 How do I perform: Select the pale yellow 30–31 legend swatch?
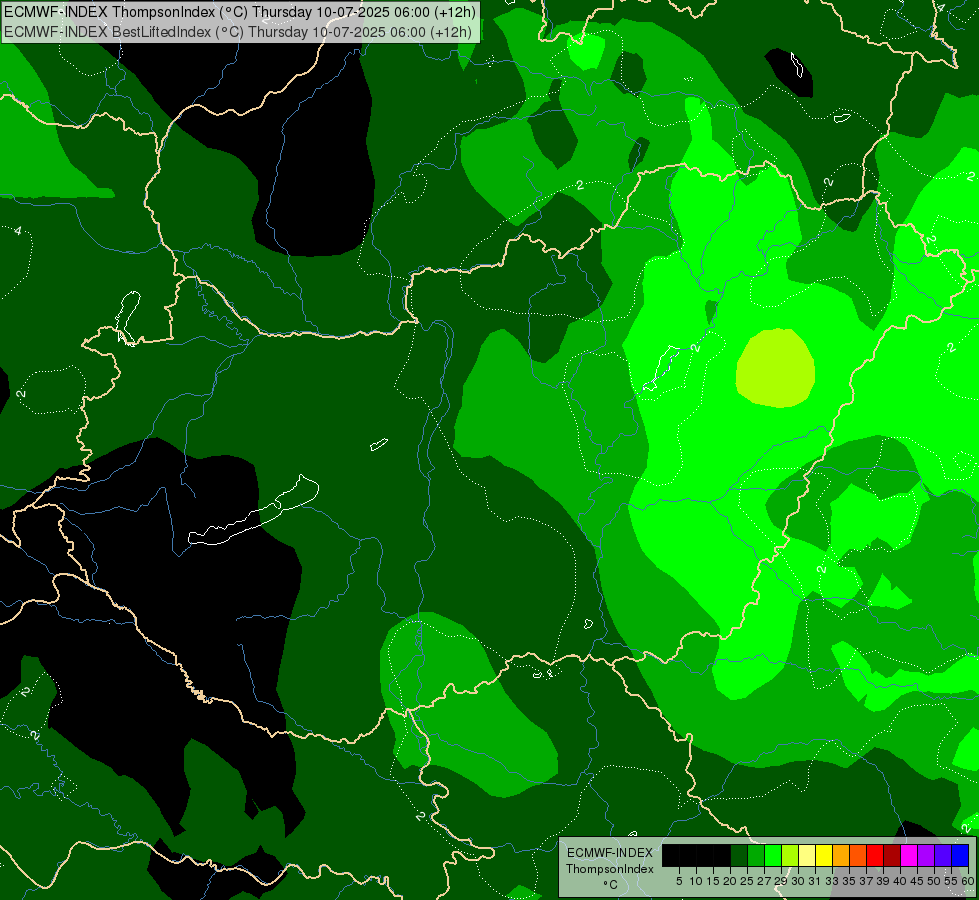click(x=807, y=855)
